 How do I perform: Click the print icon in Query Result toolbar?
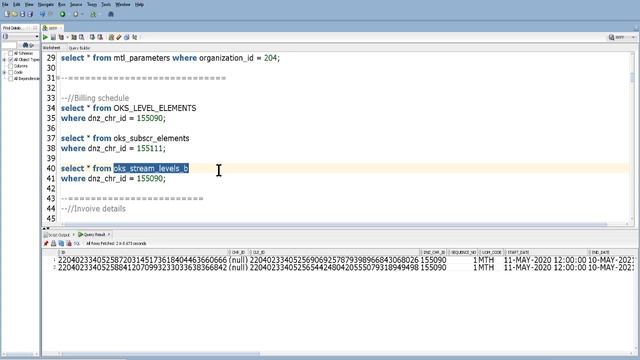(x=53, y=243)
